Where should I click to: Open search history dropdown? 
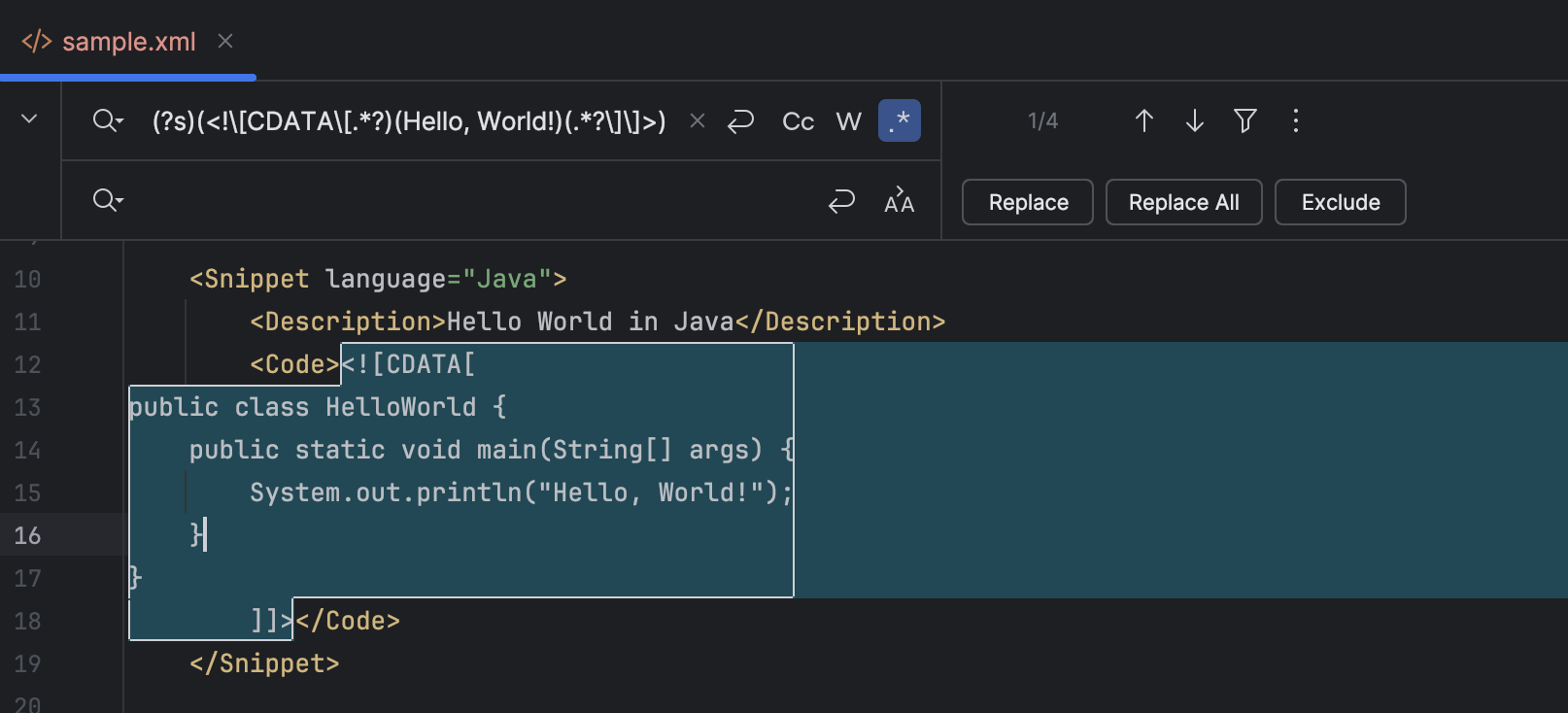click(x=108, y=121)
